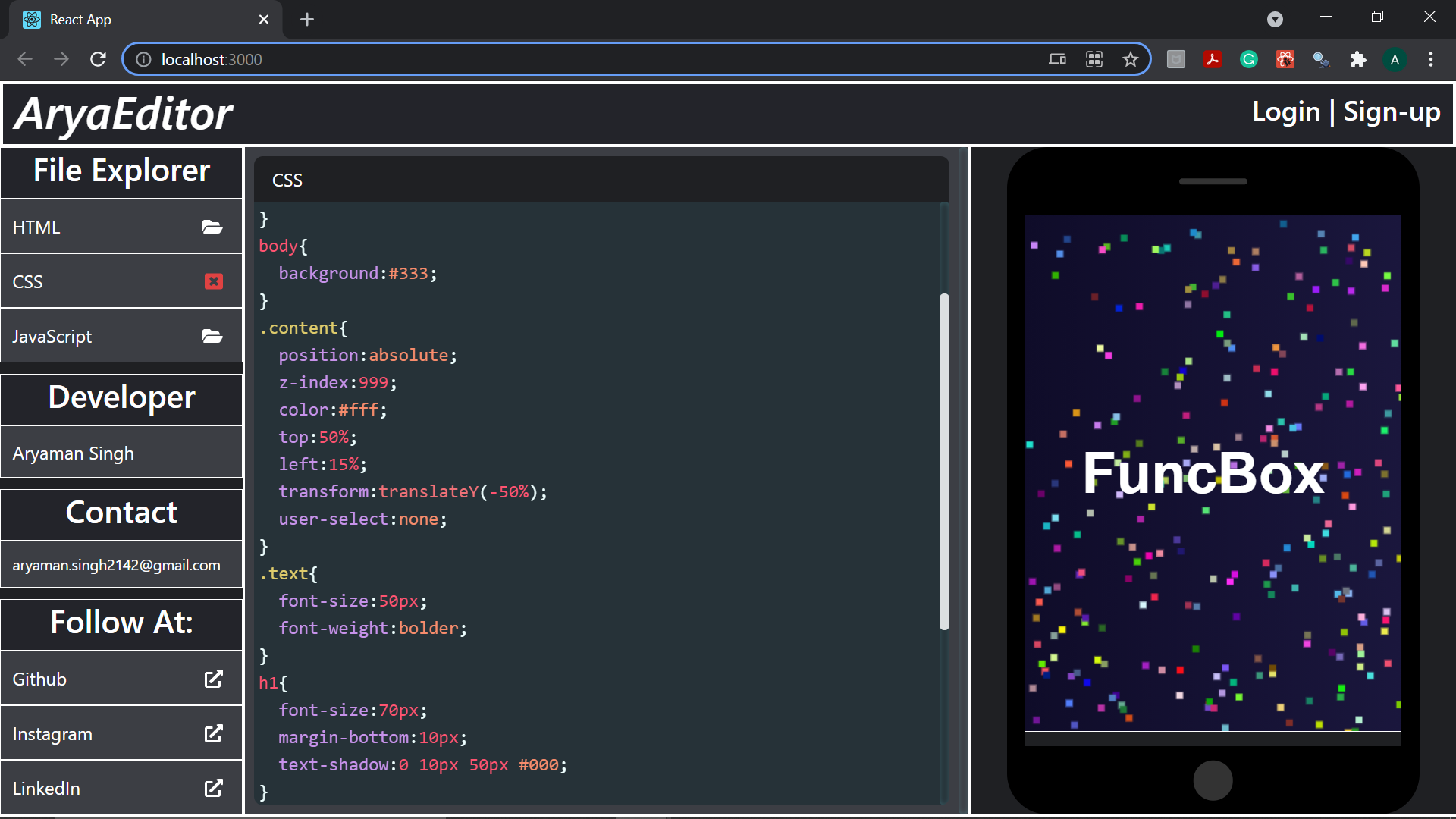The image size is (1456, 819).
Task: Open LinkedIn external link icon
Action: [x=214, y=788]
